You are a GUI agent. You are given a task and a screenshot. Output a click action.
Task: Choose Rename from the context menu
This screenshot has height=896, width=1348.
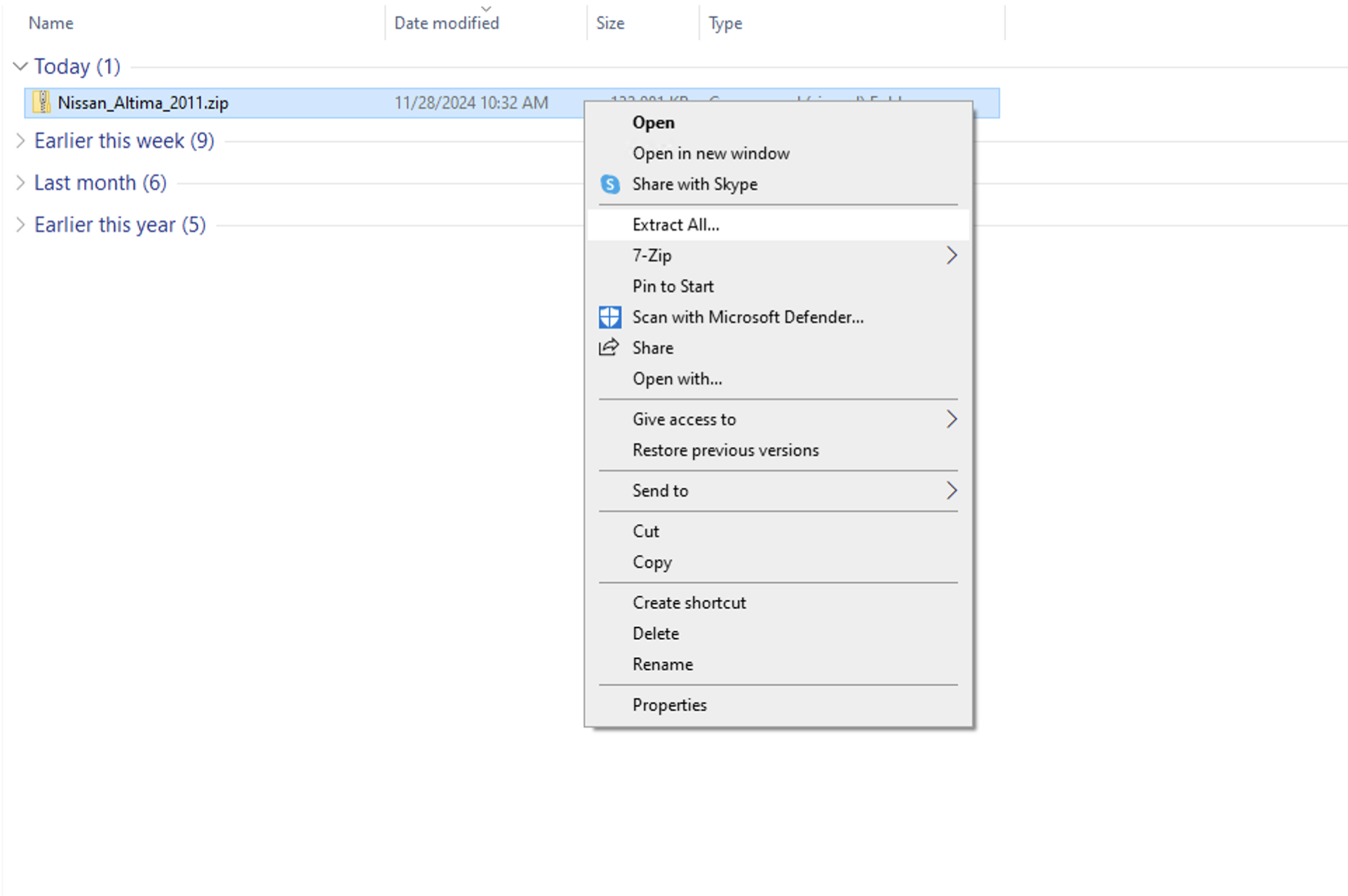coord(662,665)
